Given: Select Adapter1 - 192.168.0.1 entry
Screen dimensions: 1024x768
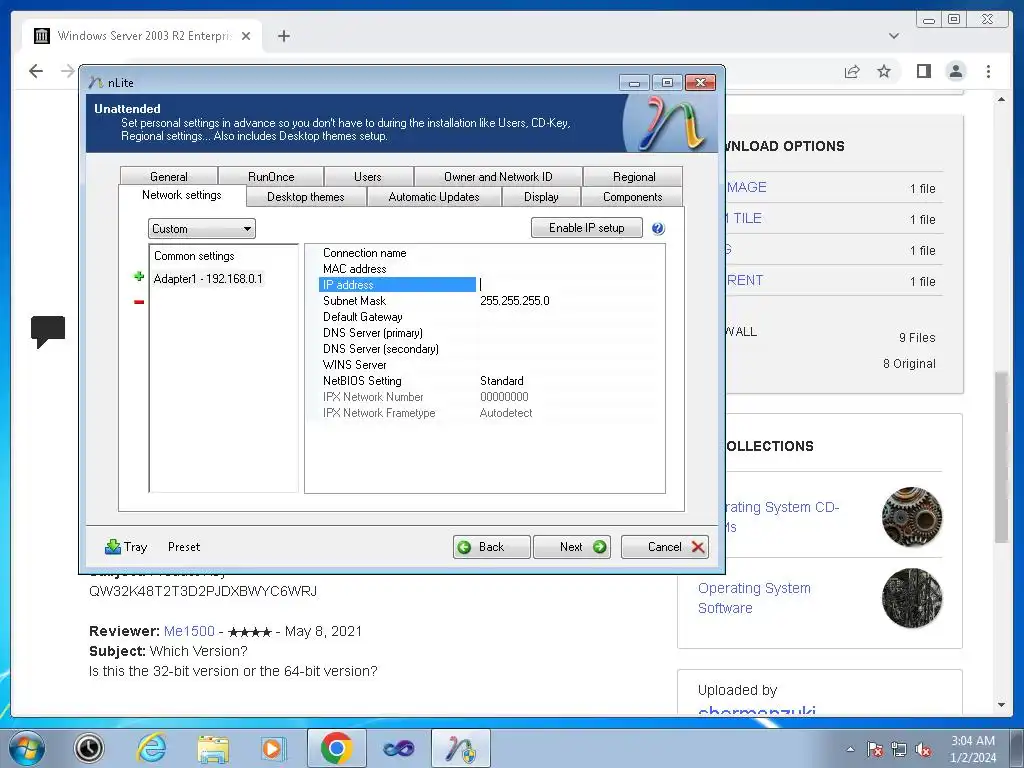Looking at the screenshot, I should (208, 279).
